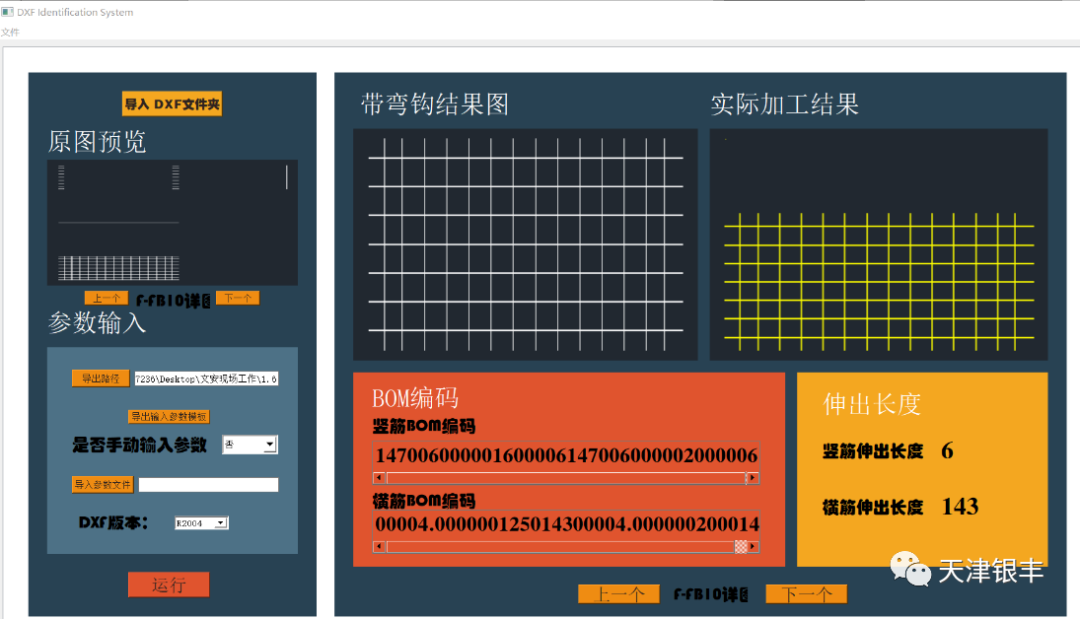The image size is (1080, 619).
Task: Click the 导入 DXF文件夹 button
Action: 172,104
